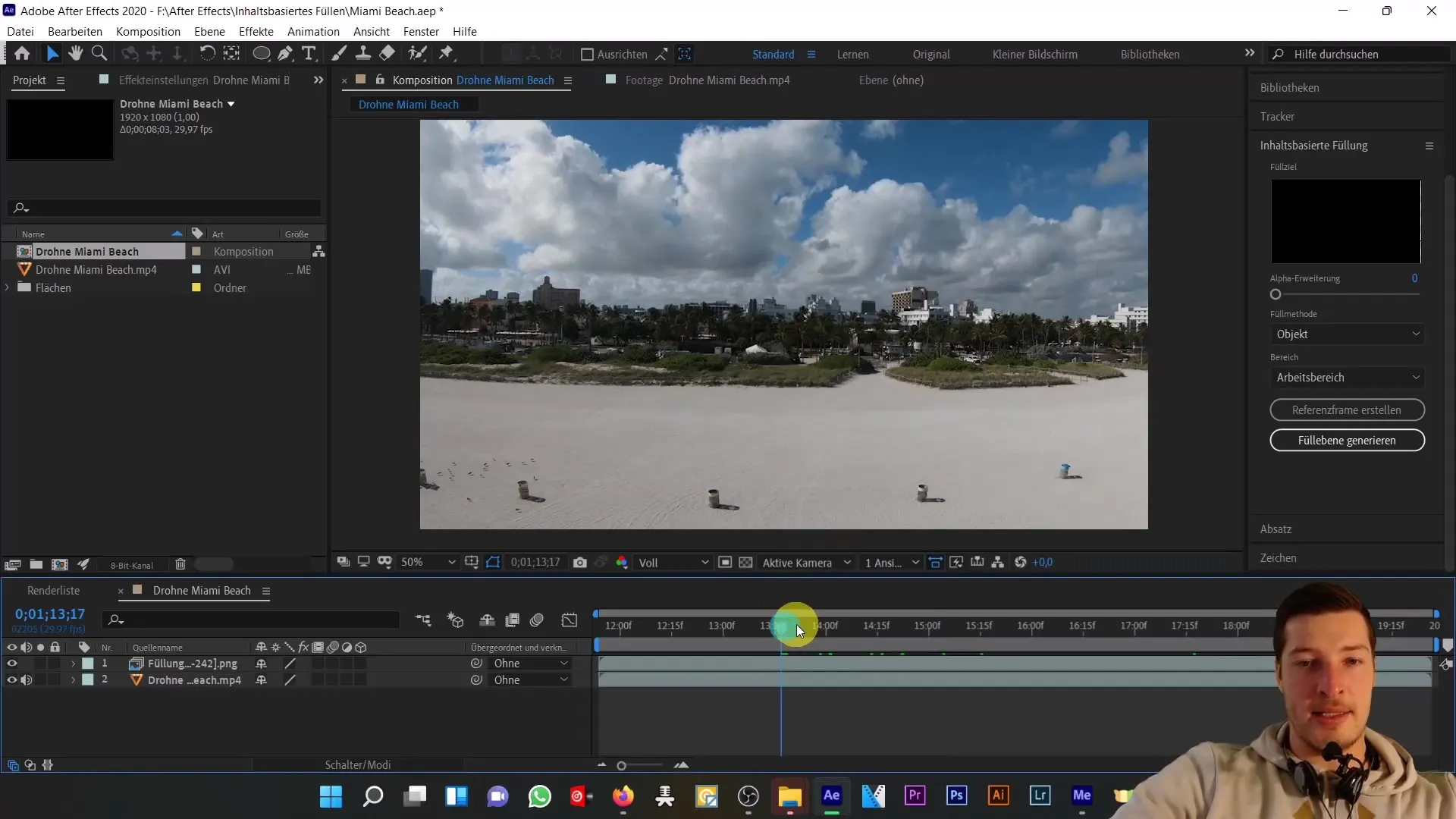The height and width of the screenshot is (819, 1456).
Task: Open parent dropdown Ohne for layer 2
Action: tap(531, 680)
